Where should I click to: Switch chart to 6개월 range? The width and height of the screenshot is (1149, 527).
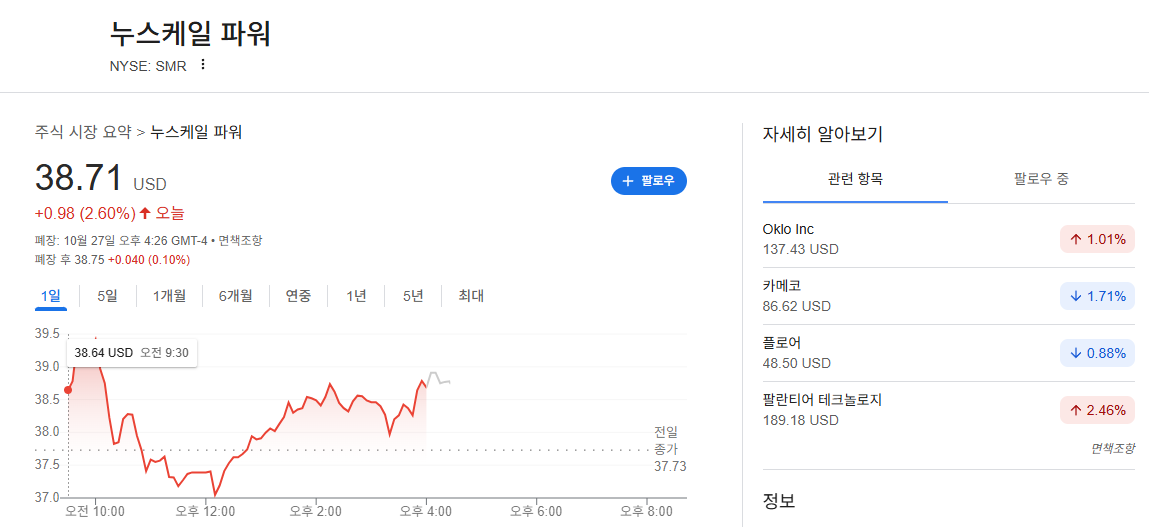pos(235,296)
